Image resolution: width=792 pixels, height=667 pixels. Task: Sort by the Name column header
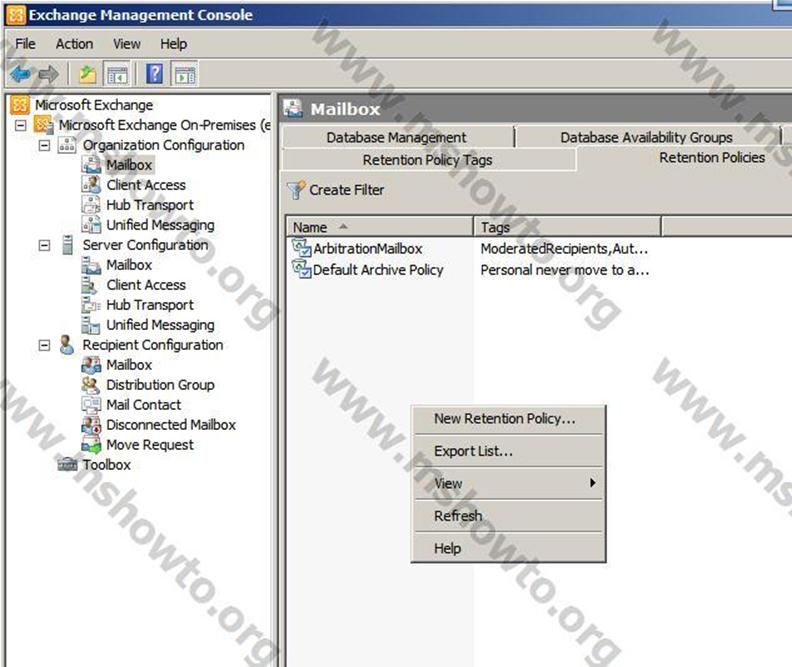[x=380, y=227]
